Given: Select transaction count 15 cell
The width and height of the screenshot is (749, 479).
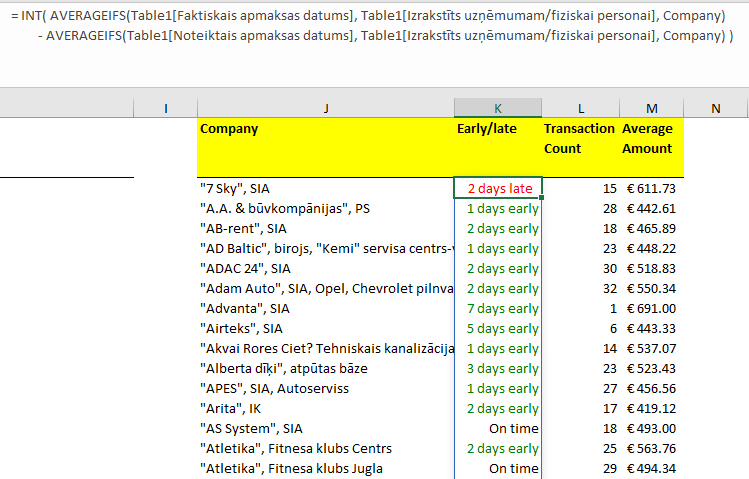Looking at the screenshot, I should 581,188.
